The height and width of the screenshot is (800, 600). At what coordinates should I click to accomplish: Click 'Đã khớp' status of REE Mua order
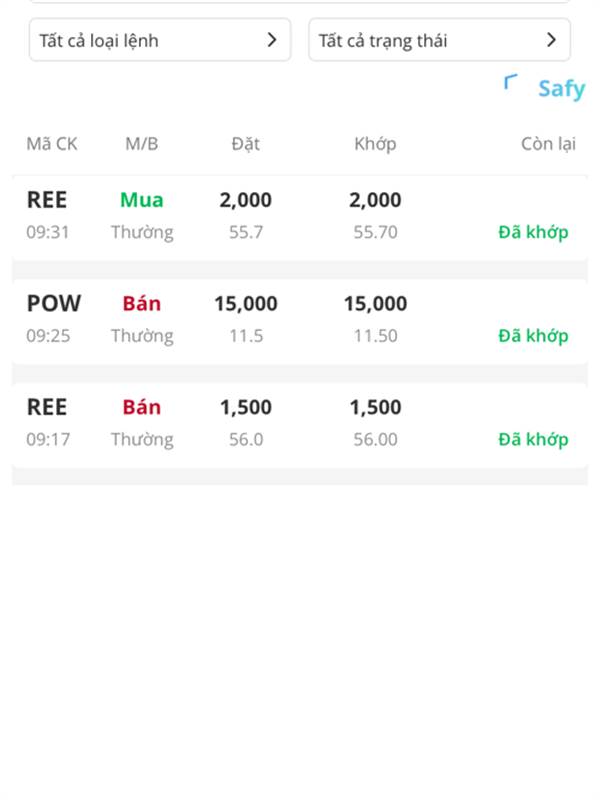point(533,233)
